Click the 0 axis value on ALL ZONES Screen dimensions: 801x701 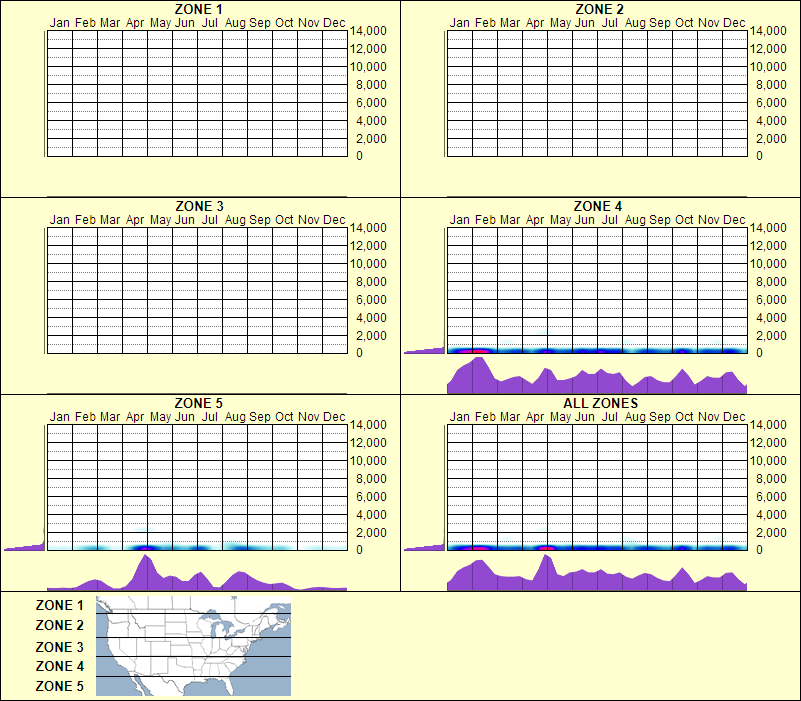760,549
